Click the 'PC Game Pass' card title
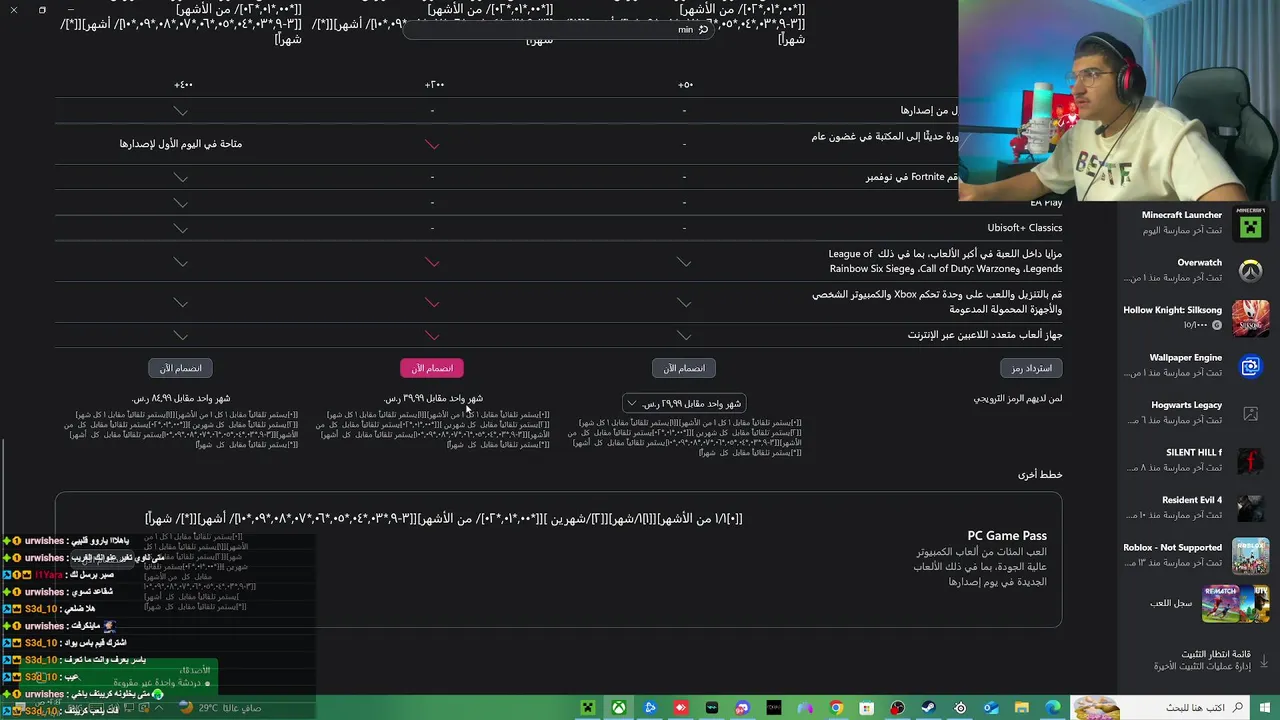Screen dimensions: 1280x720 tap(1007, 536)
